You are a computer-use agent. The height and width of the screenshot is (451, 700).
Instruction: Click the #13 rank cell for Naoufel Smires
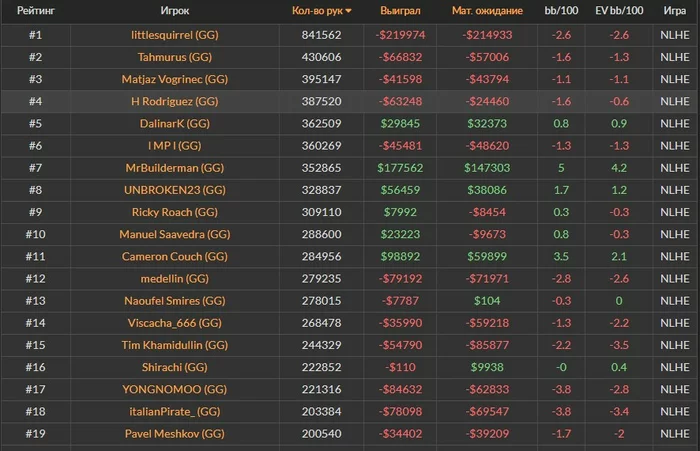pyautogui.click(x=36, y=301)
